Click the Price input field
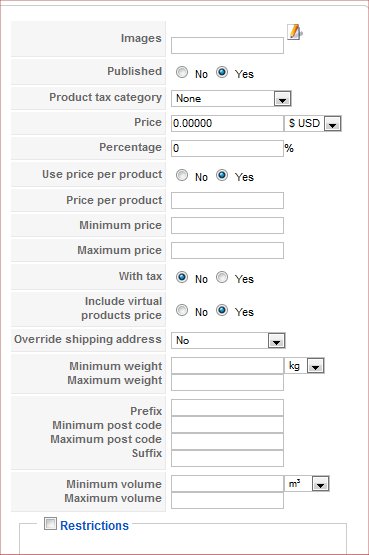 click(227, 124)
